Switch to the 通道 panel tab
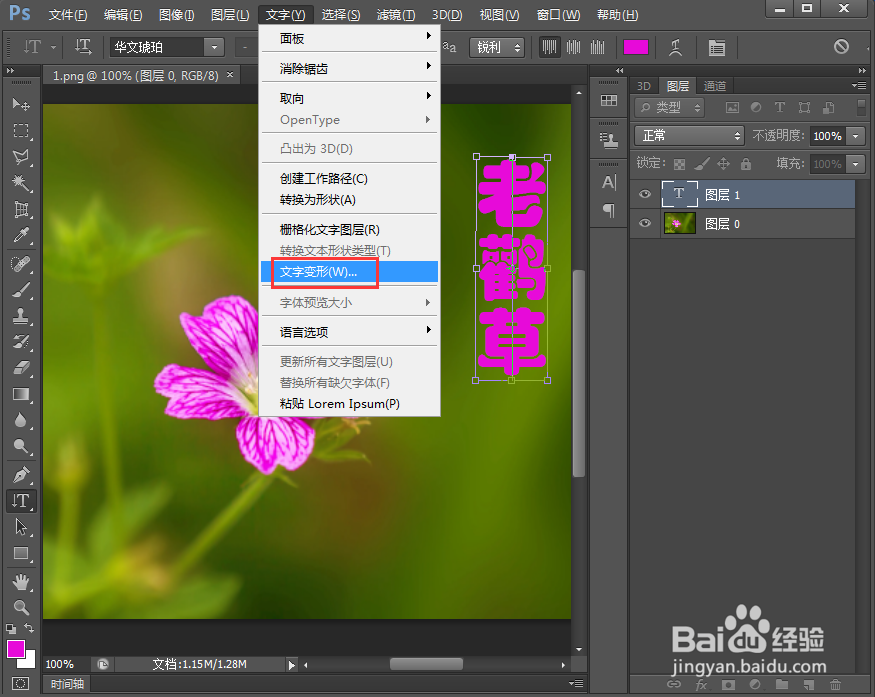 tap(714, 86)
